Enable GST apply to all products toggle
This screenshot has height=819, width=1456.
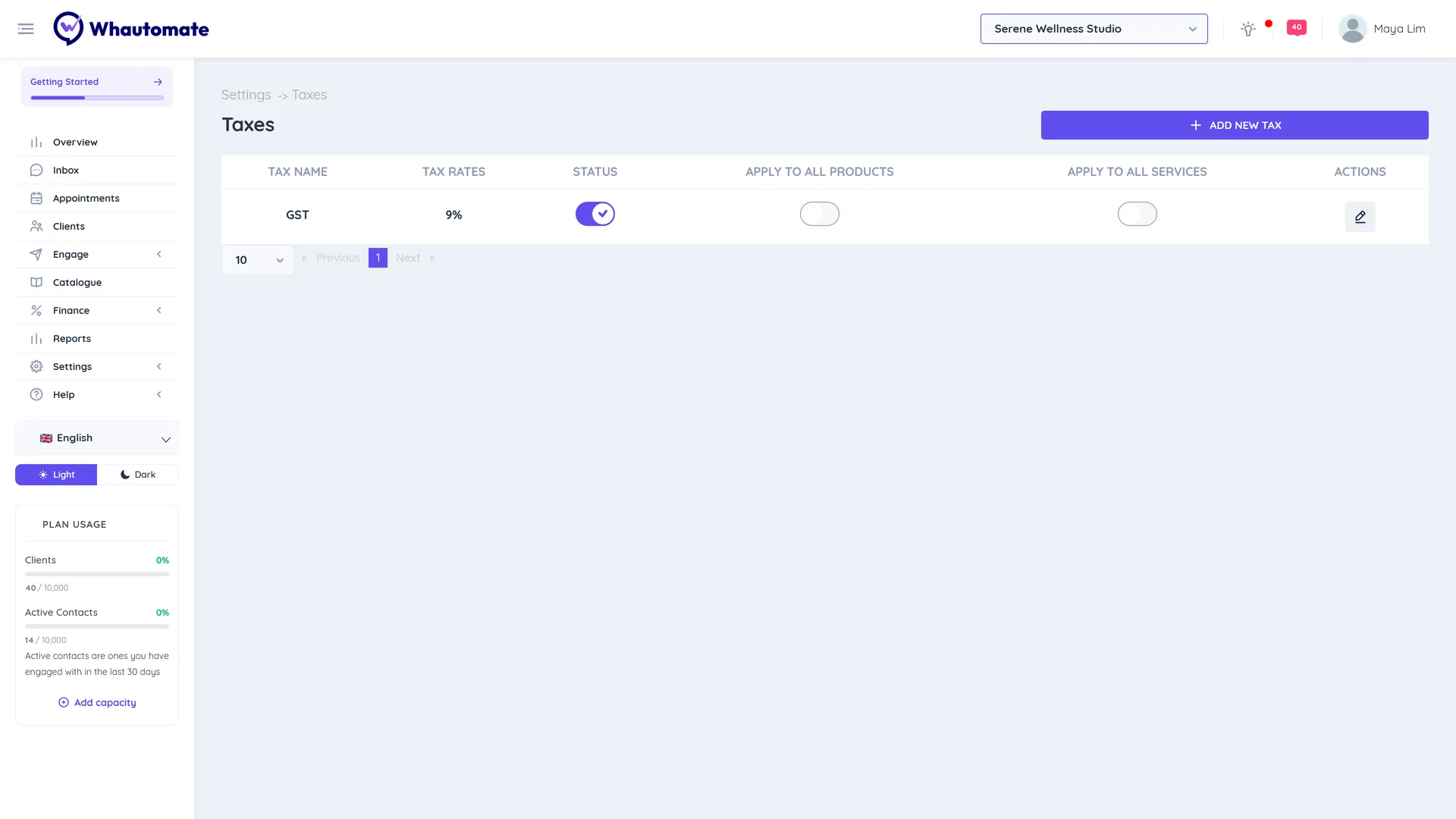(820, 214)
